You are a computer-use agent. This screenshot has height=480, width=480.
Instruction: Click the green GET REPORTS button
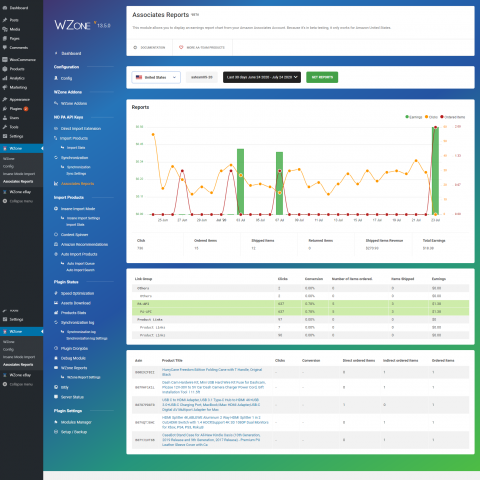pyautogui.click(x=322, y=77)
